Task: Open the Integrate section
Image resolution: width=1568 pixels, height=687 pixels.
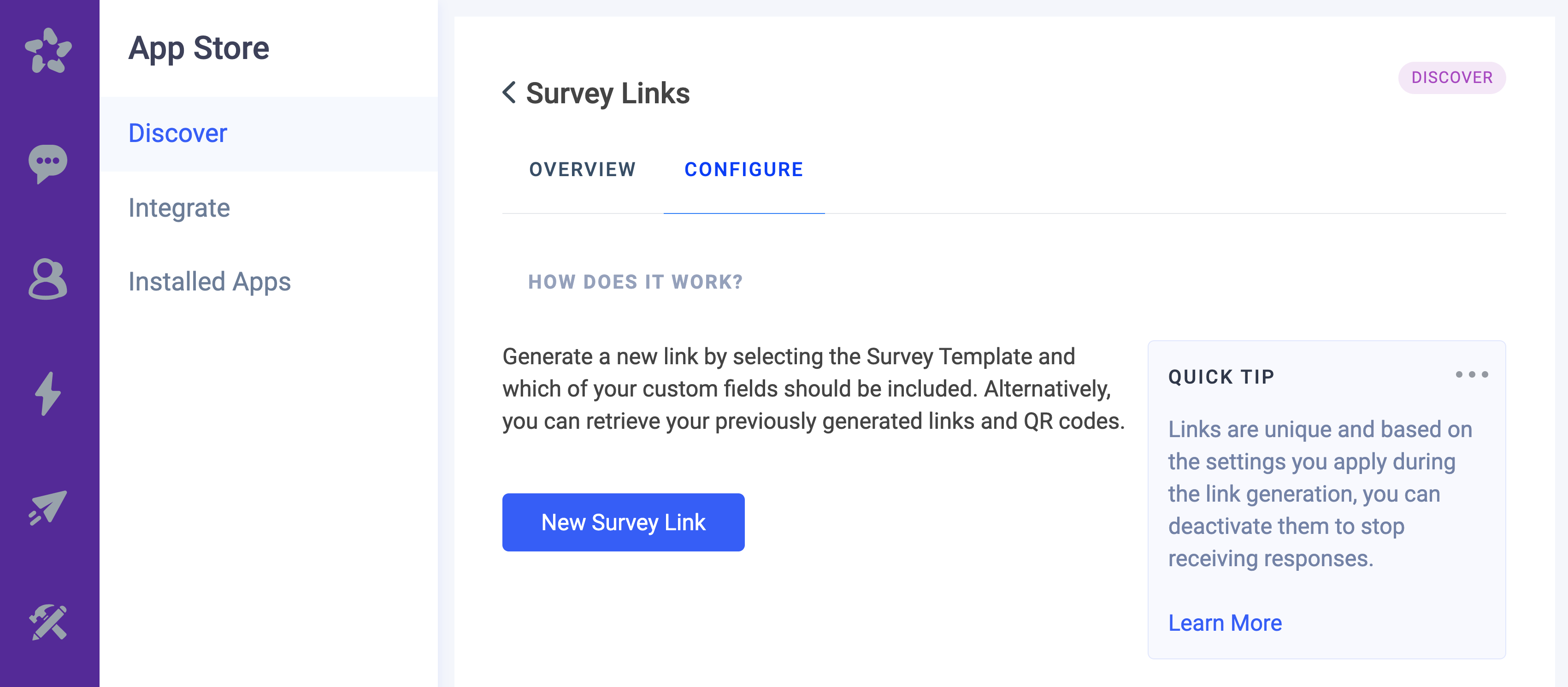Action: tap(180, 207)
